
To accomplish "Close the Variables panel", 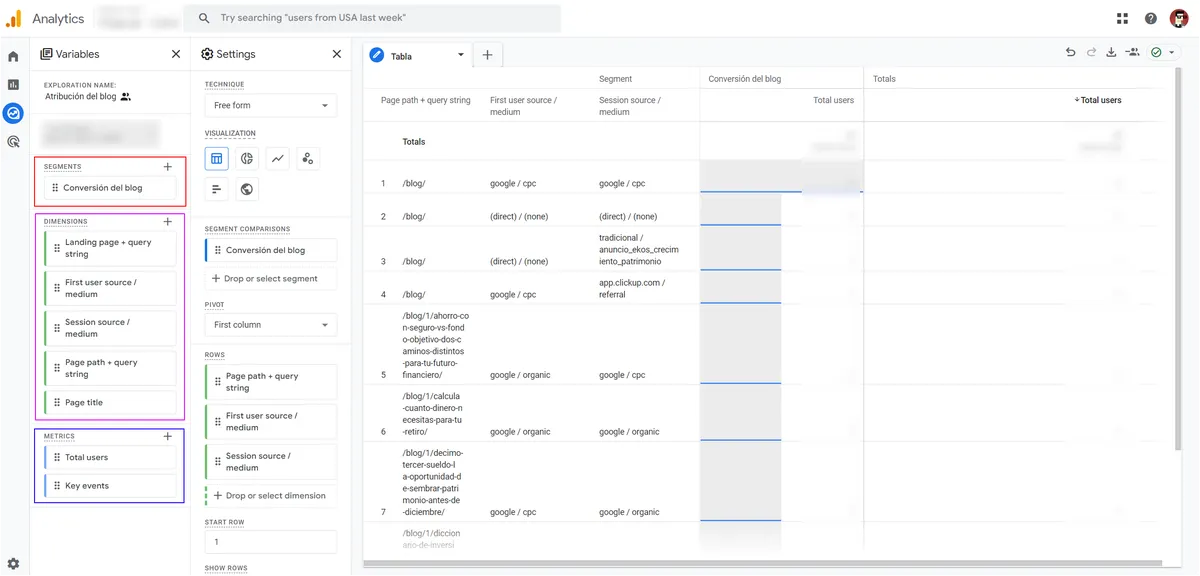I will [176, 54].
